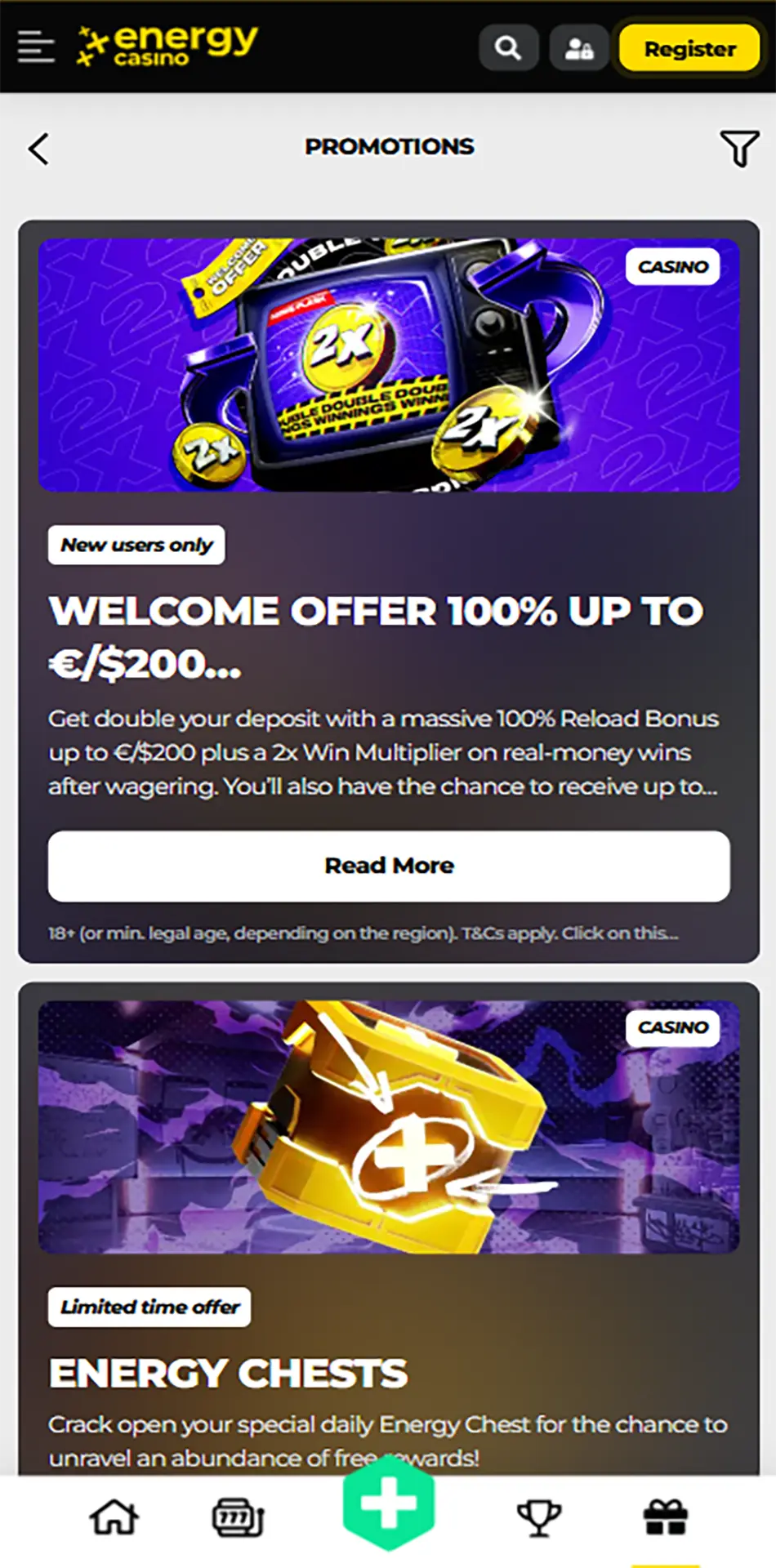Image resolution: width=776 pixels, height=1568 pixels.
Task: Open the search icon
Action: pos(508,48)
